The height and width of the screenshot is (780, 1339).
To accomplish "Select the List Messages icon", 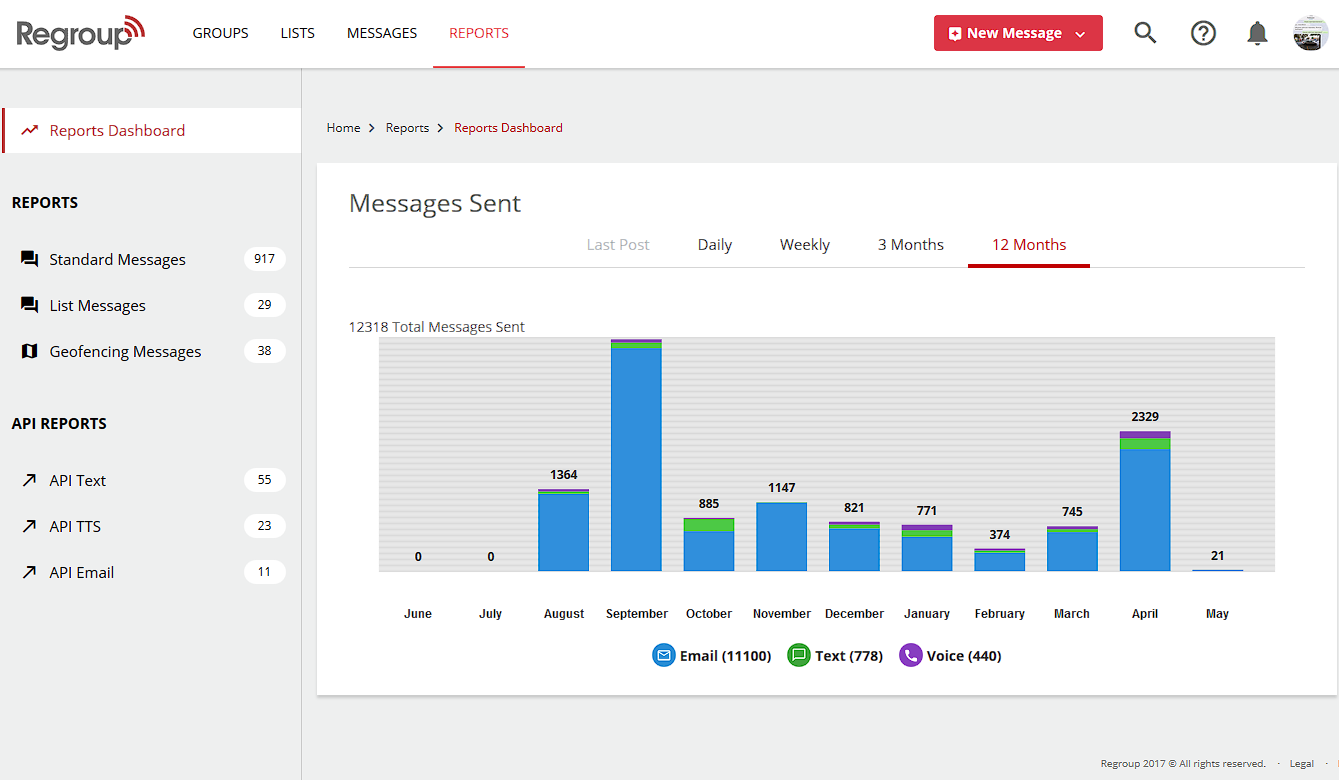I will [29, 305].
